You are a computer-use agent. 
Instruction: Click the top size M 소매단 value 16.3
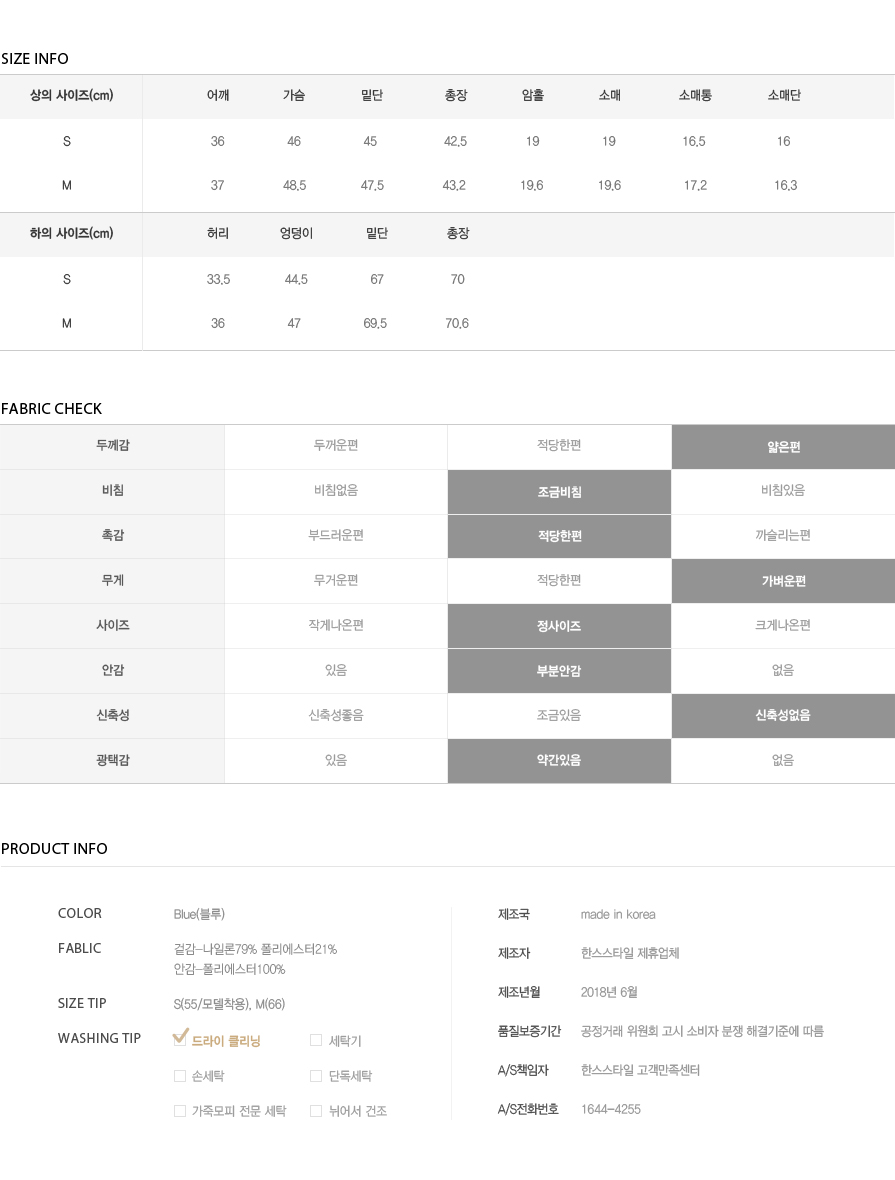(x=785, y=185)
